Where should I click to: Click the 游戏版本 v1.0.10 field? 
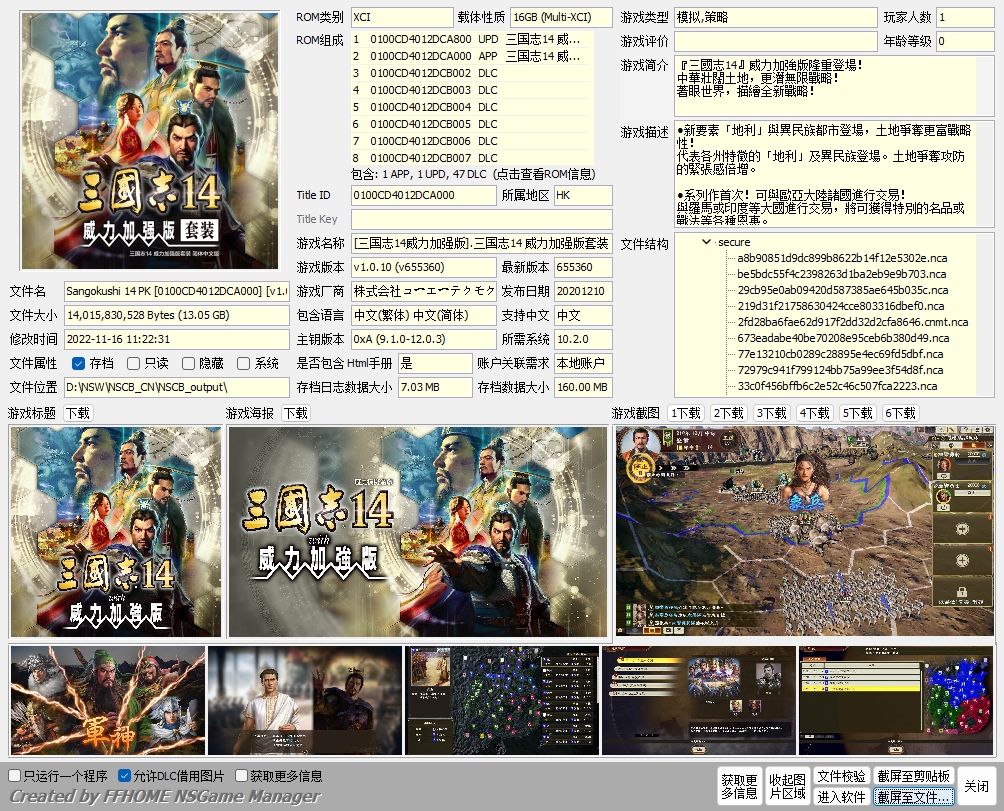tap(423, 268)
